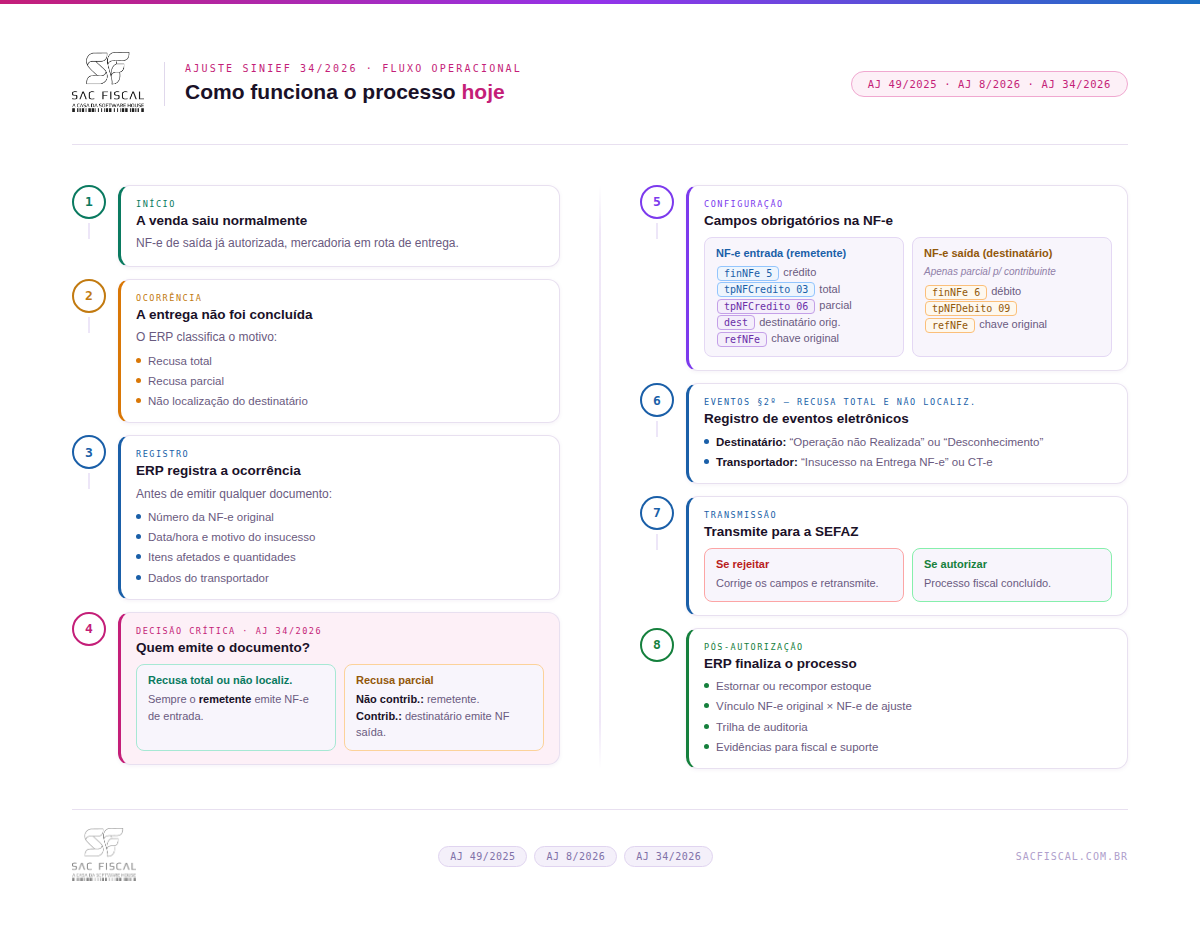The image size is (1200, 941).
Task: Click the refNFe chip under NF-e entrada
Action: tap(742, 339)
